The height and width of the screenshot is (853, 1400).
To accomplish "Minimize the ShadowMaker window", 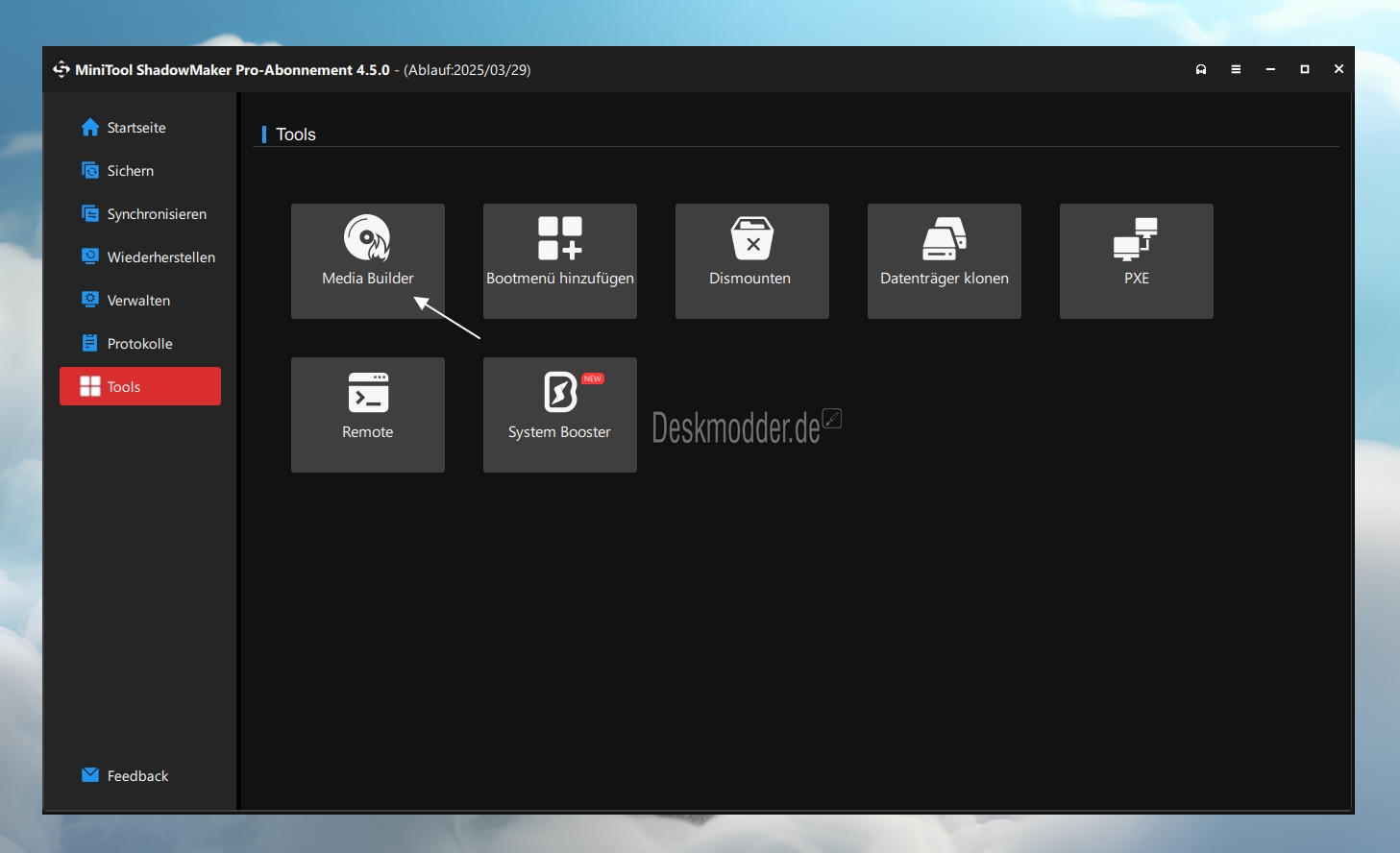I will click(1270, 69).
